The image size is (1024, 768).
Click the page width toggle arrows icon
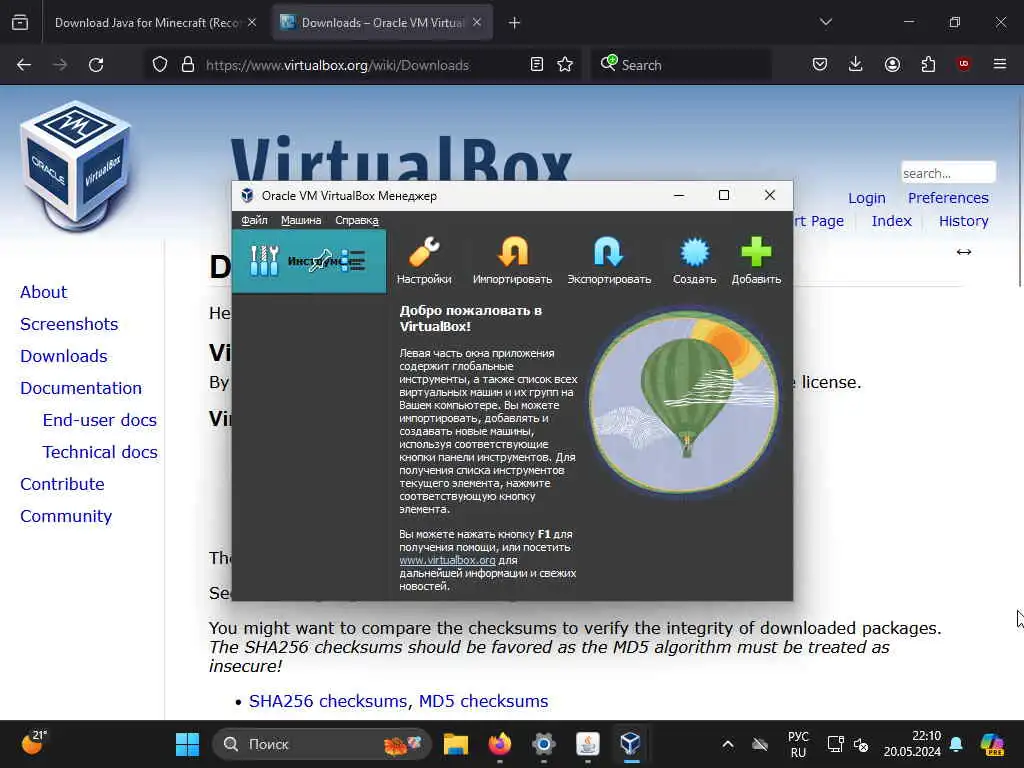click(x=964, y=252)
